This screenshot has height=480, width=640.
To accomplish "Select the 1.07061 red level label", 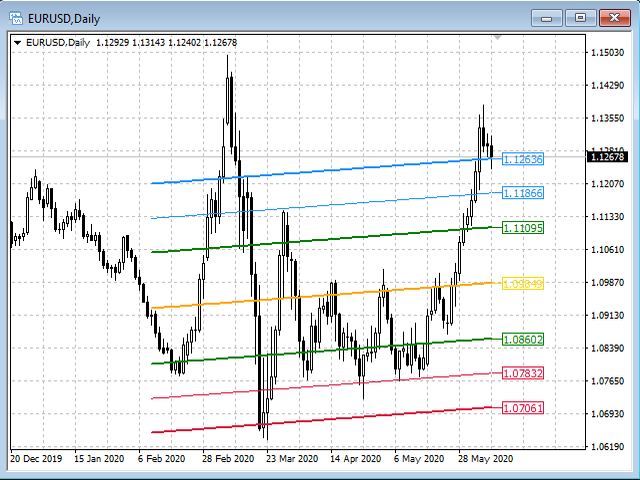I will tap(522, 408).
